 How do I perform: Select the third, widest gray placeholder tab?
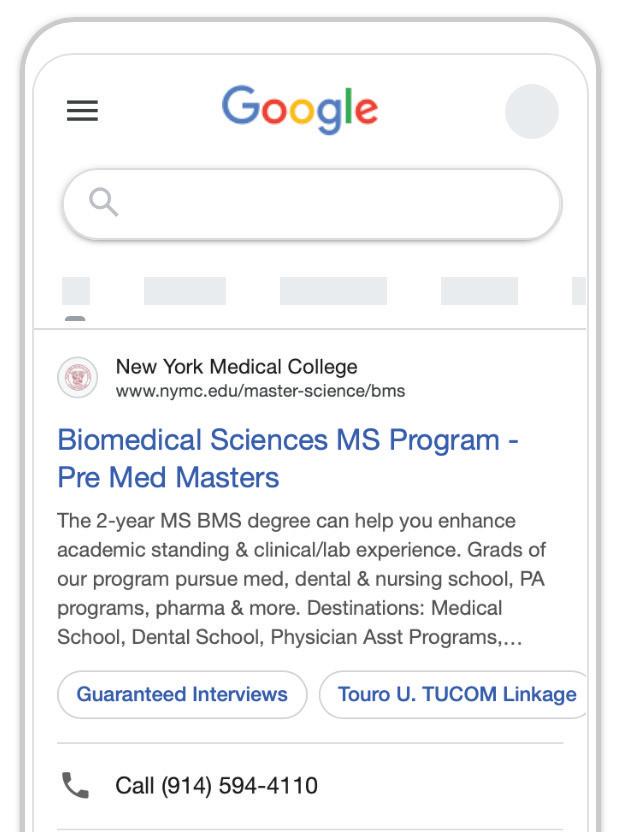(333, 291)
